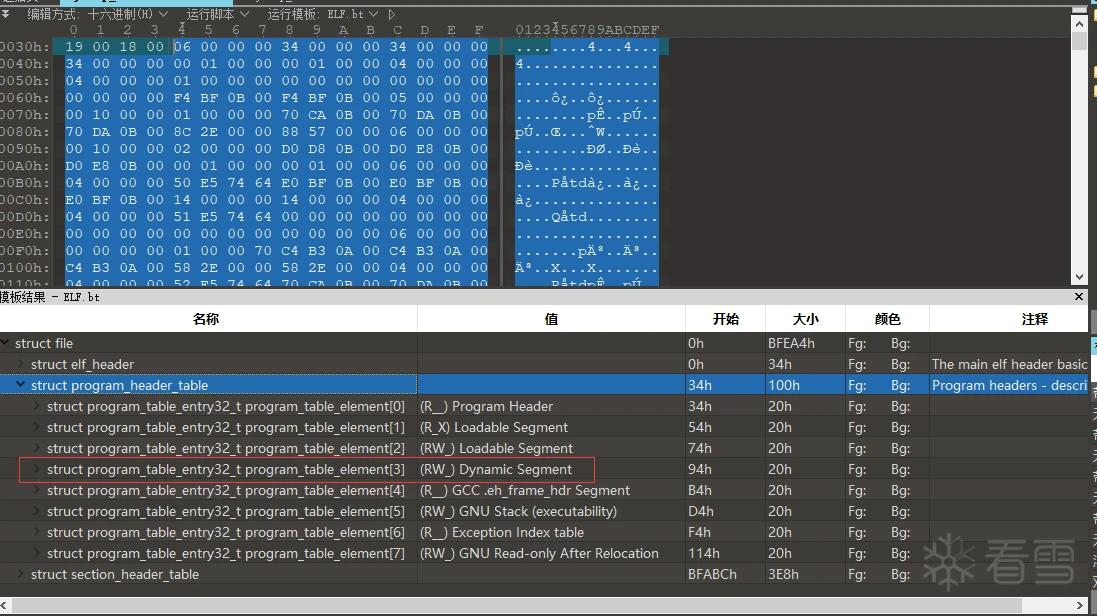This screenshot has height=616, width=1097.
Task: Expand the struct section_header_table node
Action: (x=20, y=574)
